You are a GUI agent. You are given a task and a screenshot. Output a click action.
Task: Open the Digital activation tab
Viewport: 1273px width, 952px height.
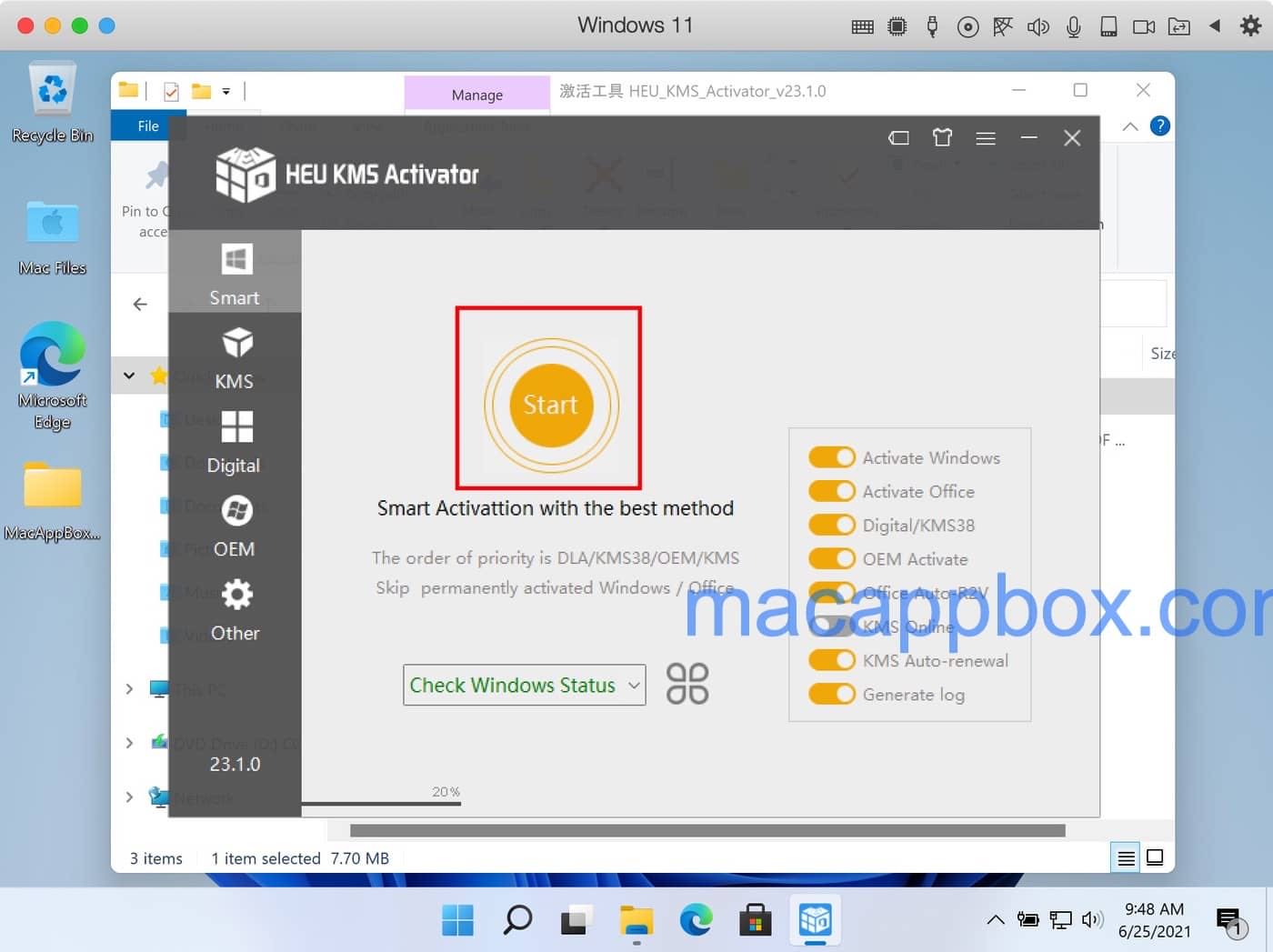[235, 442]
